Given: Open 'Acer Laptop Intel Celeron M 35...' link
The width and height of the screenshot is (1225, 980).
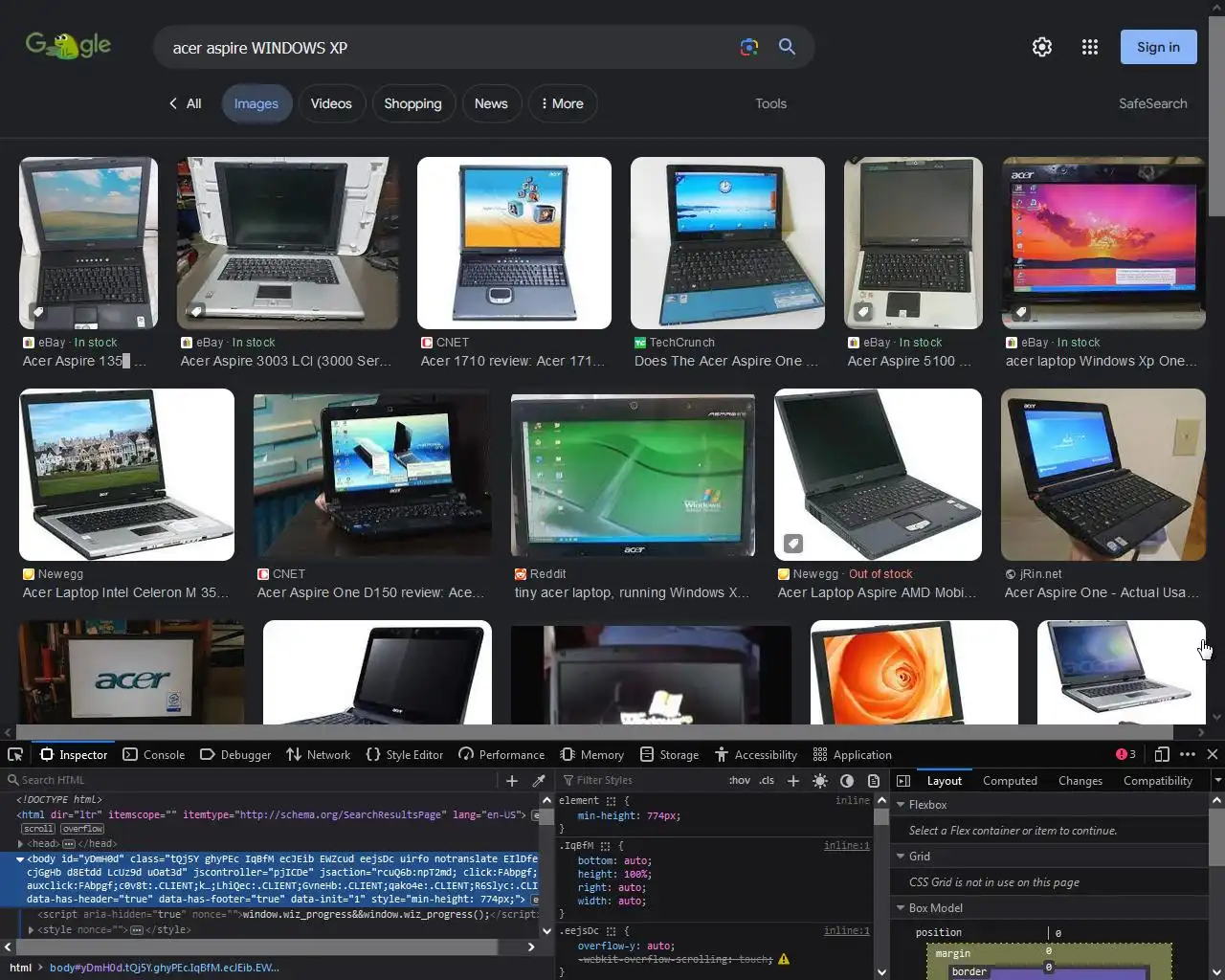Looking at the screenshot, I should [125, 592].
